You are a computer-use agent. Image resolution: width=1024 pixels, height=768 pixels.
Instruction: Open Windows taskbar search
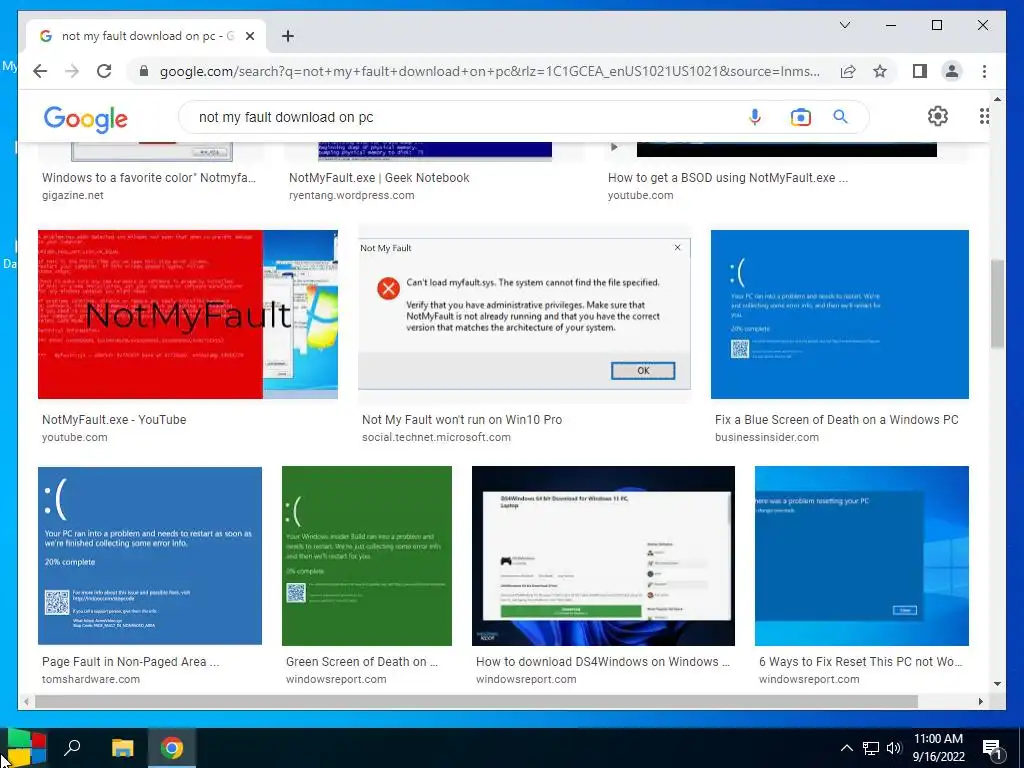(72, 748)
